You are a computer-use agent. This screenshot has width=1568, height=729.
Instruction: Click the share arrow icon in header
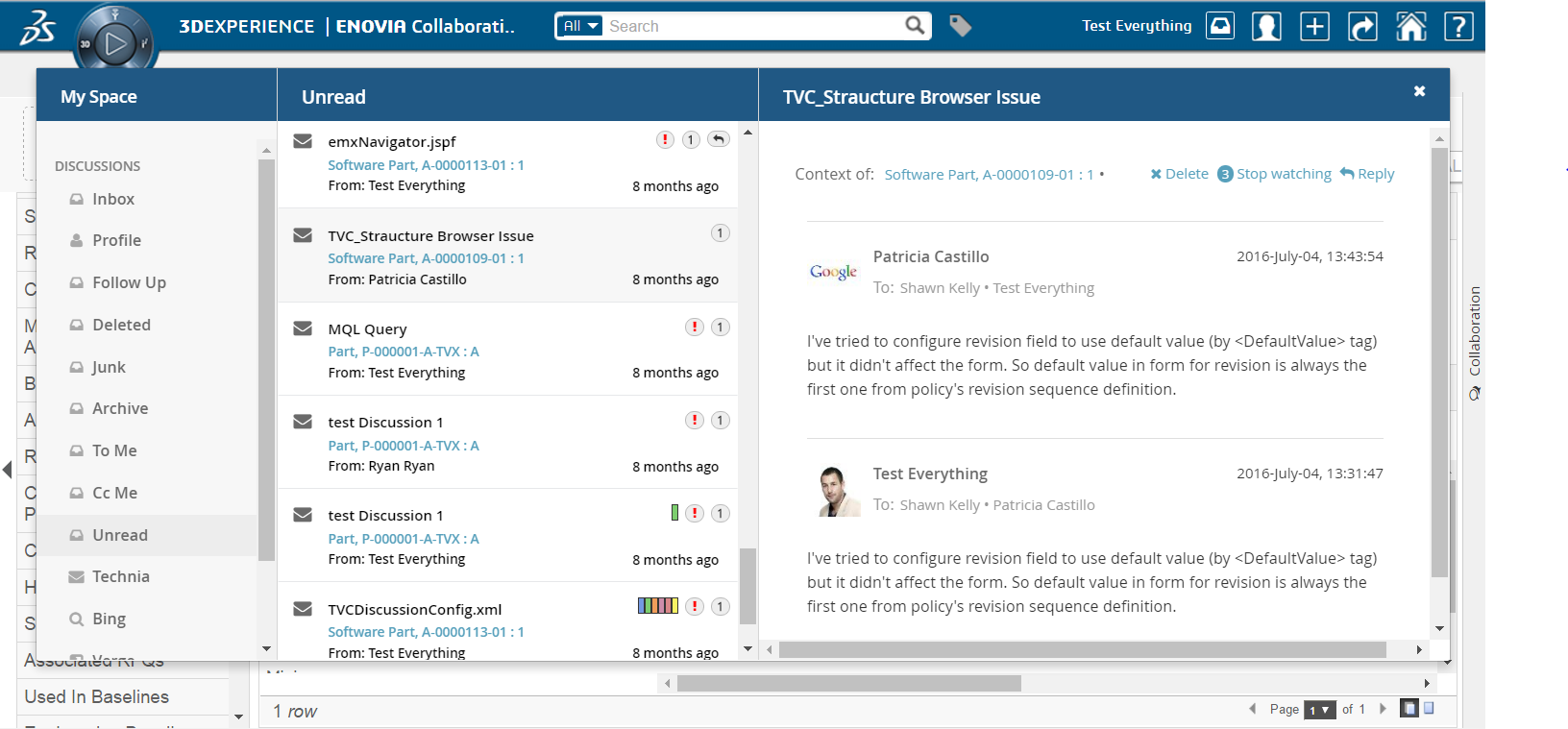pyautogui.click(x=1362, y=26)
